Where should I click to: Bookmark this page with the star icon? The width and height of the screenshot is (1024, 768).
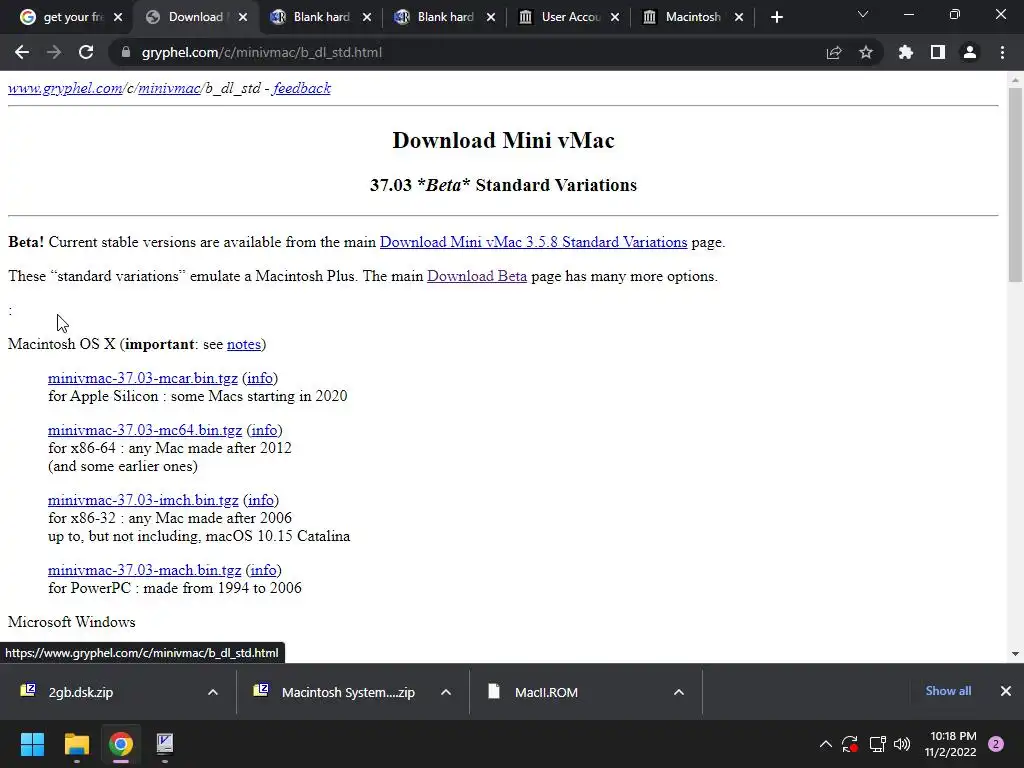(866, 52)
